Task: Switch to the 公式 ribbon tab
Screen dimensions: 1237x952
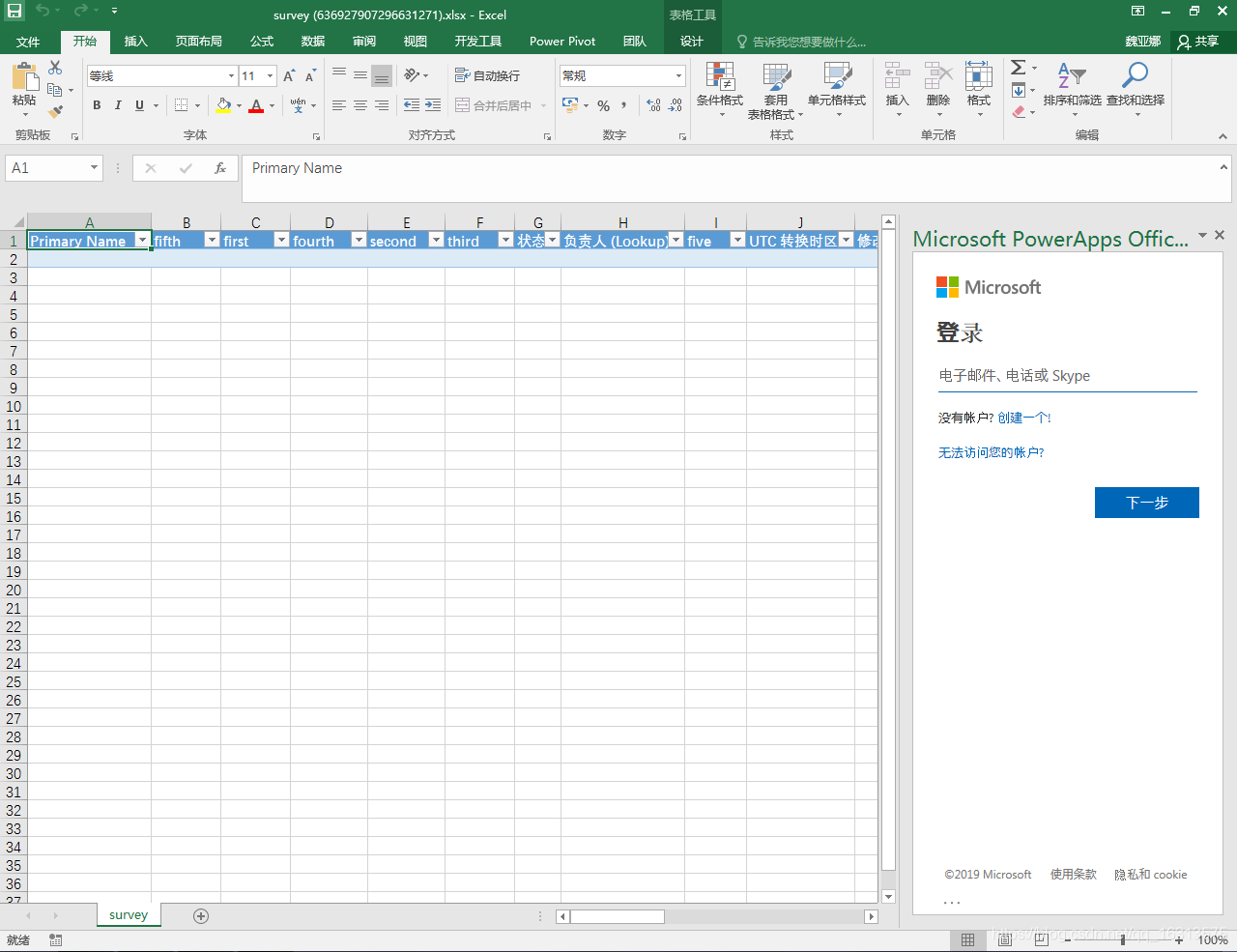Action: tap(262, 42)
